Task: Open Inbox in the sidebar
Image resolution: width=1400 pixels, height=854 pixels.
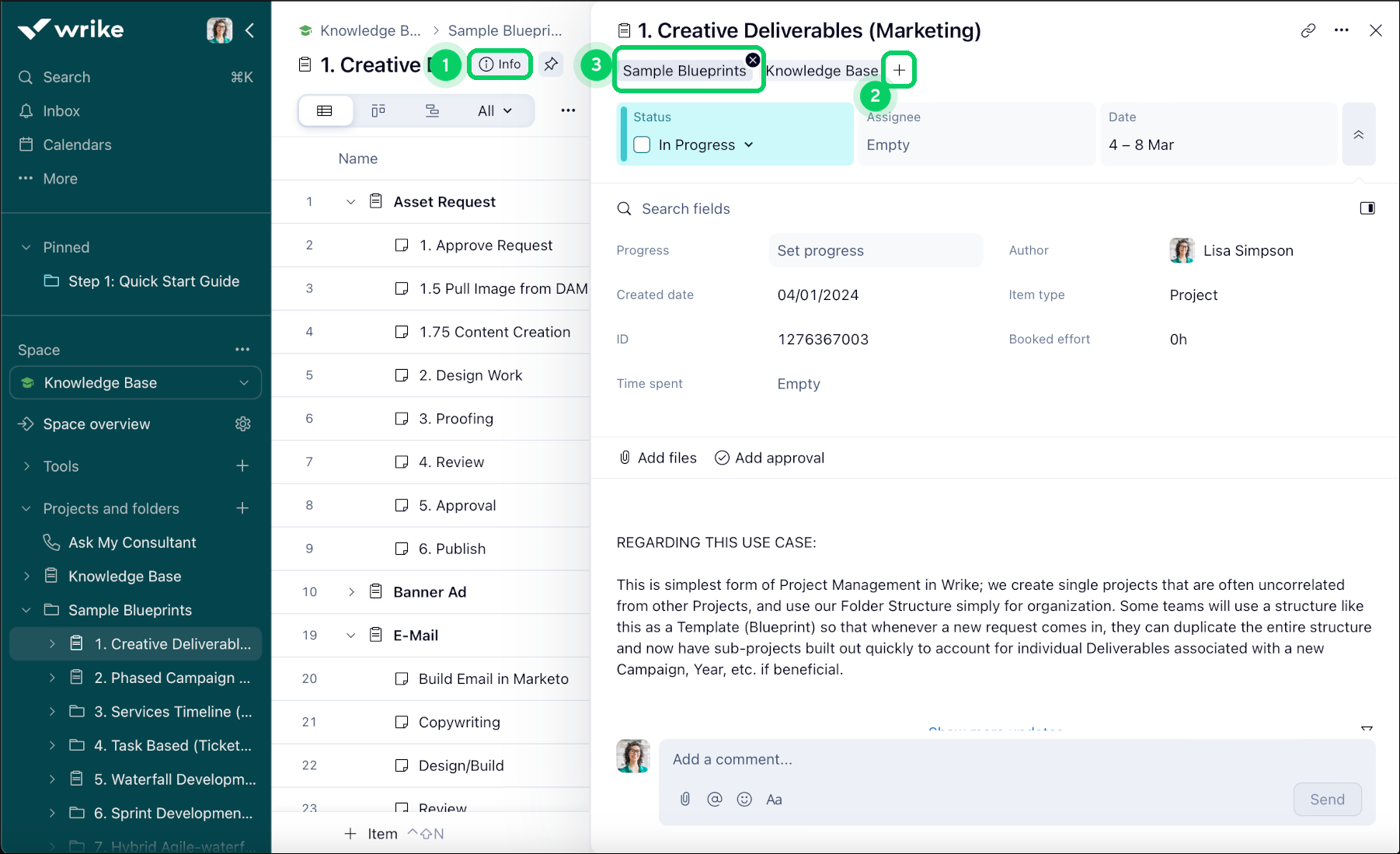Action: point(61,111)
